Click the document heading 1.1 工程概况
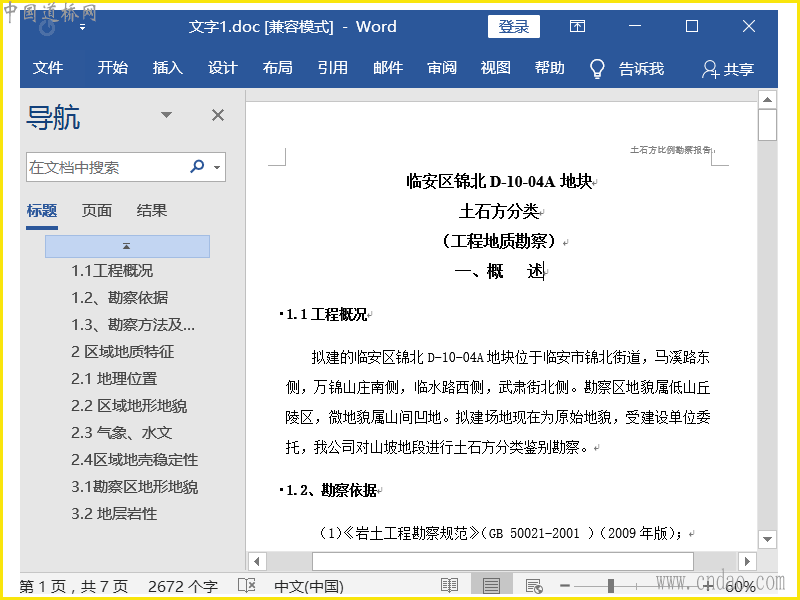Viewport: 800px width, 600px height. coord(327,315)
